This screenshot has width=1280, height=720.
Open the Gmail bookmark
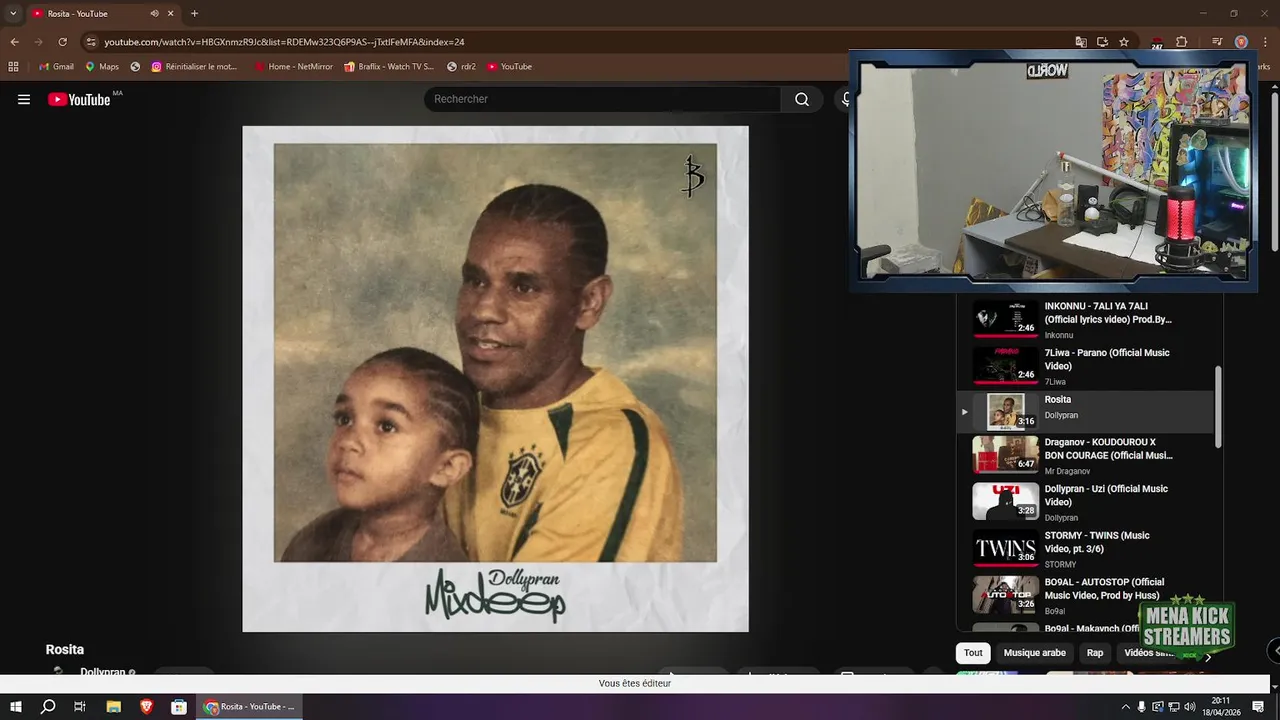[56, 67]
